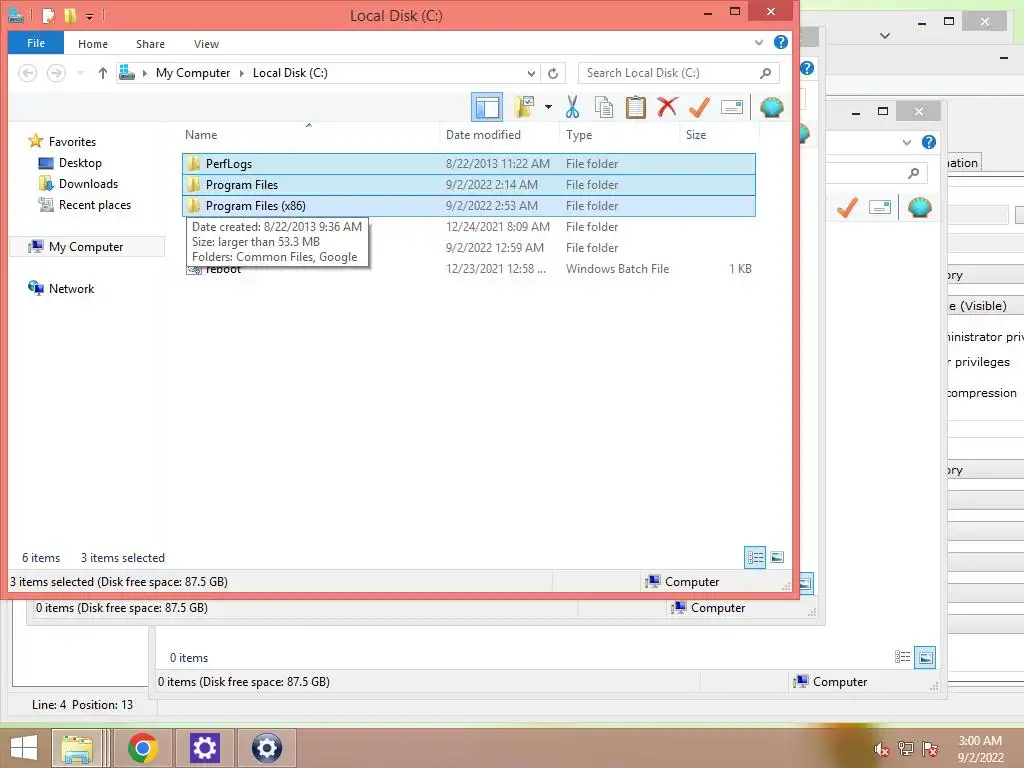Screen dimensions: 1024x768
Task: Click Local Disk (C:) in the address breadcrumb
Action: (290, 73)
